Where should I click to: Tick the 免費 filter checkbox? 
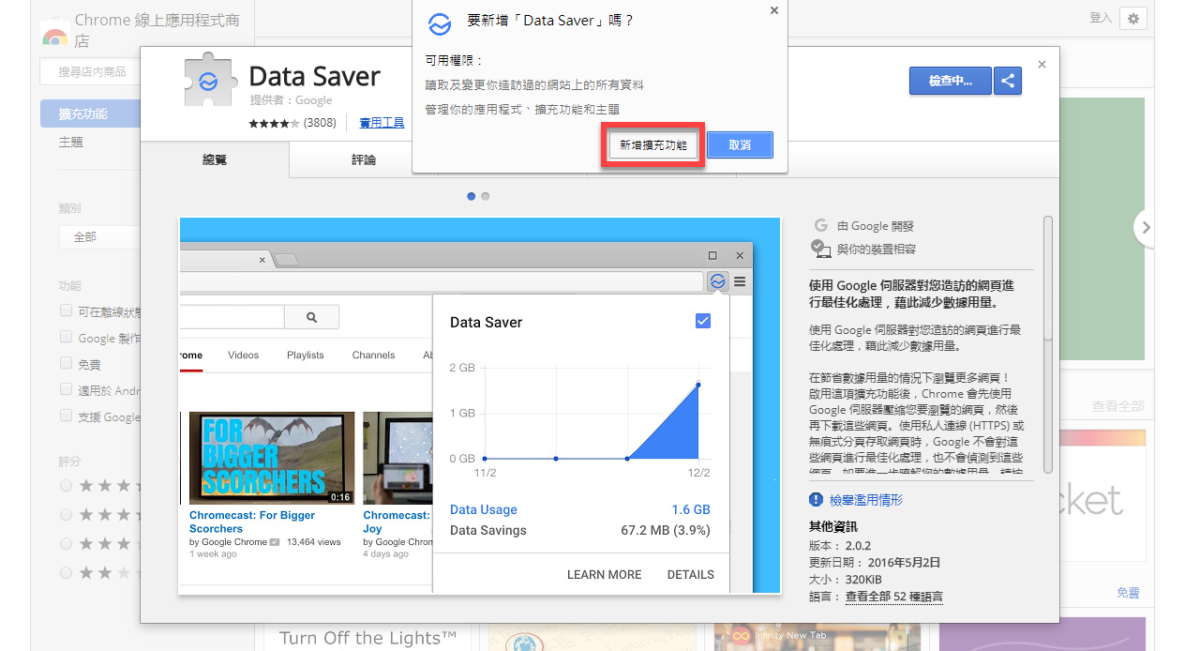(x=66, y=363)
